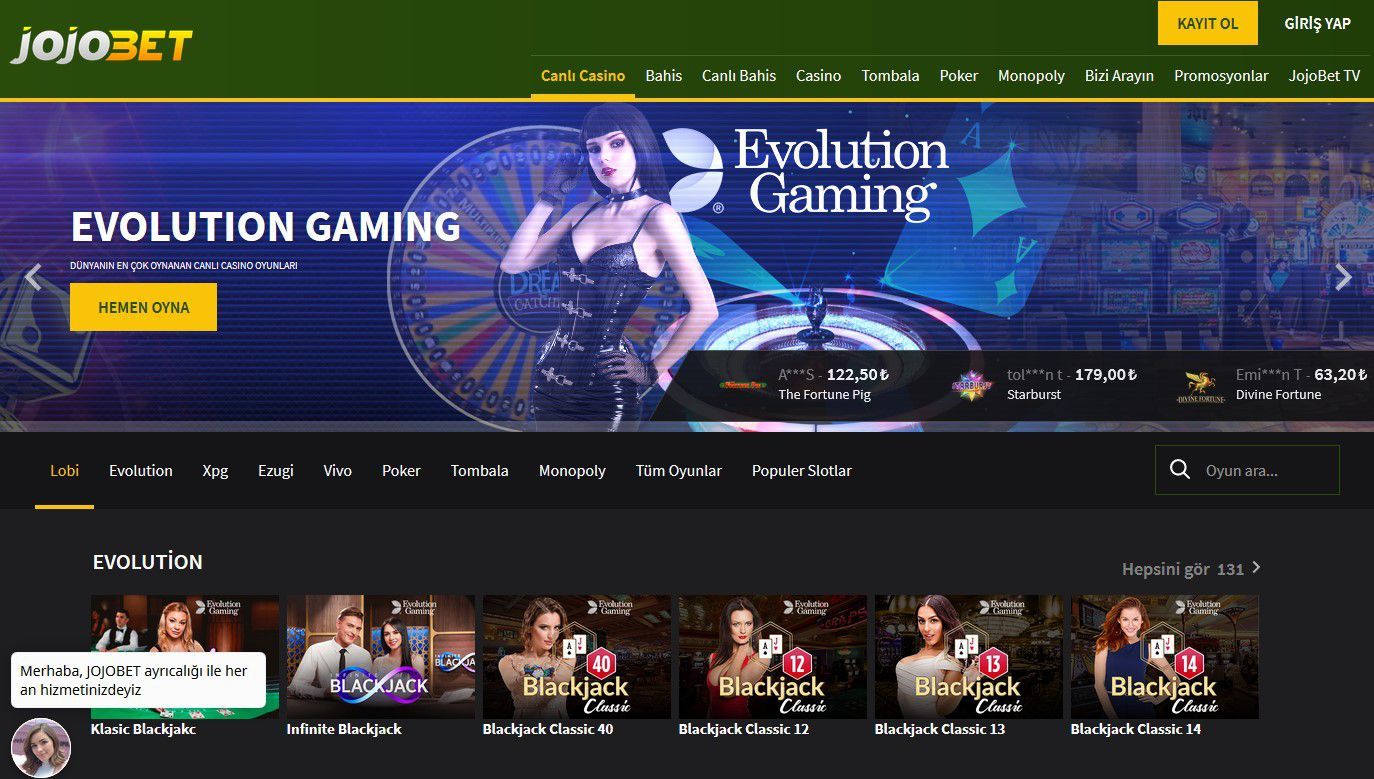Select the Populer Slotlar tab
The width and height of the screenshot is (1374, 779).
[x=802, y=471]
